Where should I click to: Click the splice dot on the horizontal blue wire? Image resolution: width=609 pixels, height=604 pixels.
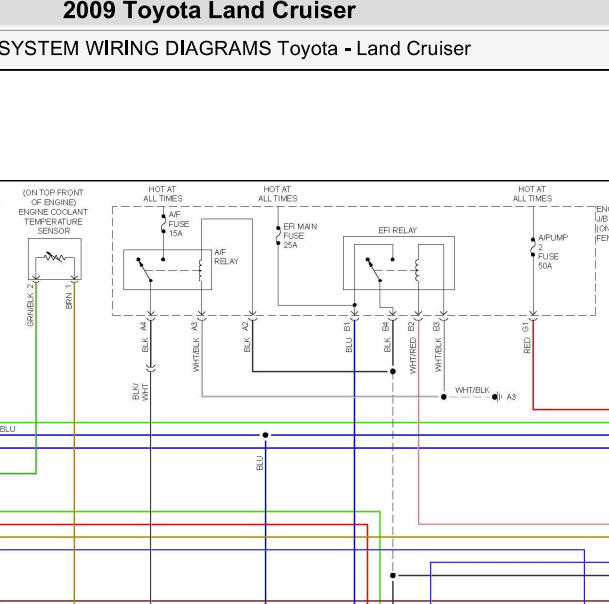point(265,435)
